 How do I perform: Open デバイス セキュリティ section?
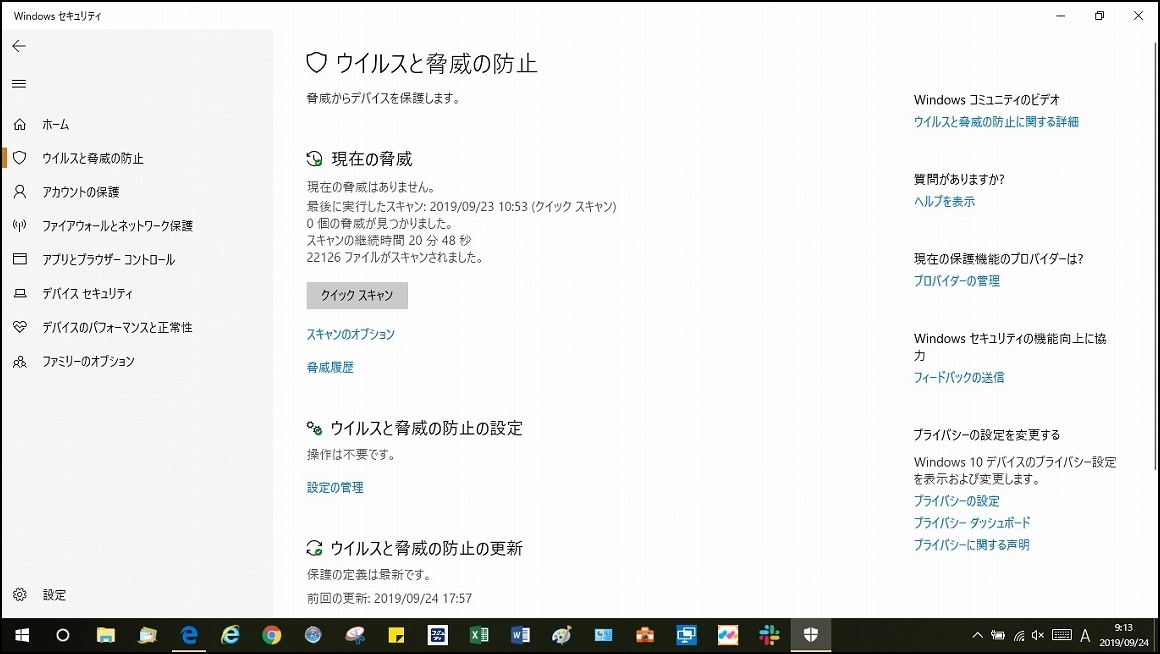point(87,294)
